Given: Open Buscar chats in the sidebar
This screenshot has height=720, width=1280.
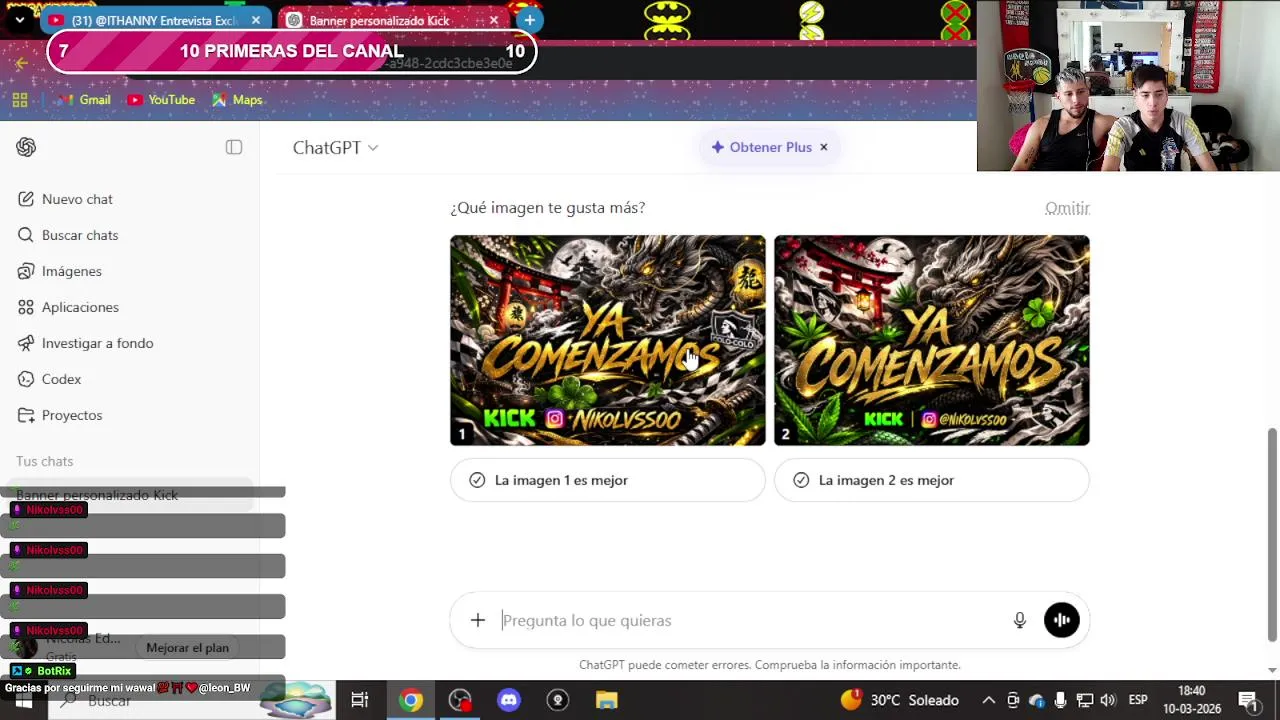Looking at the screenshot, I should tap(130, 235).
